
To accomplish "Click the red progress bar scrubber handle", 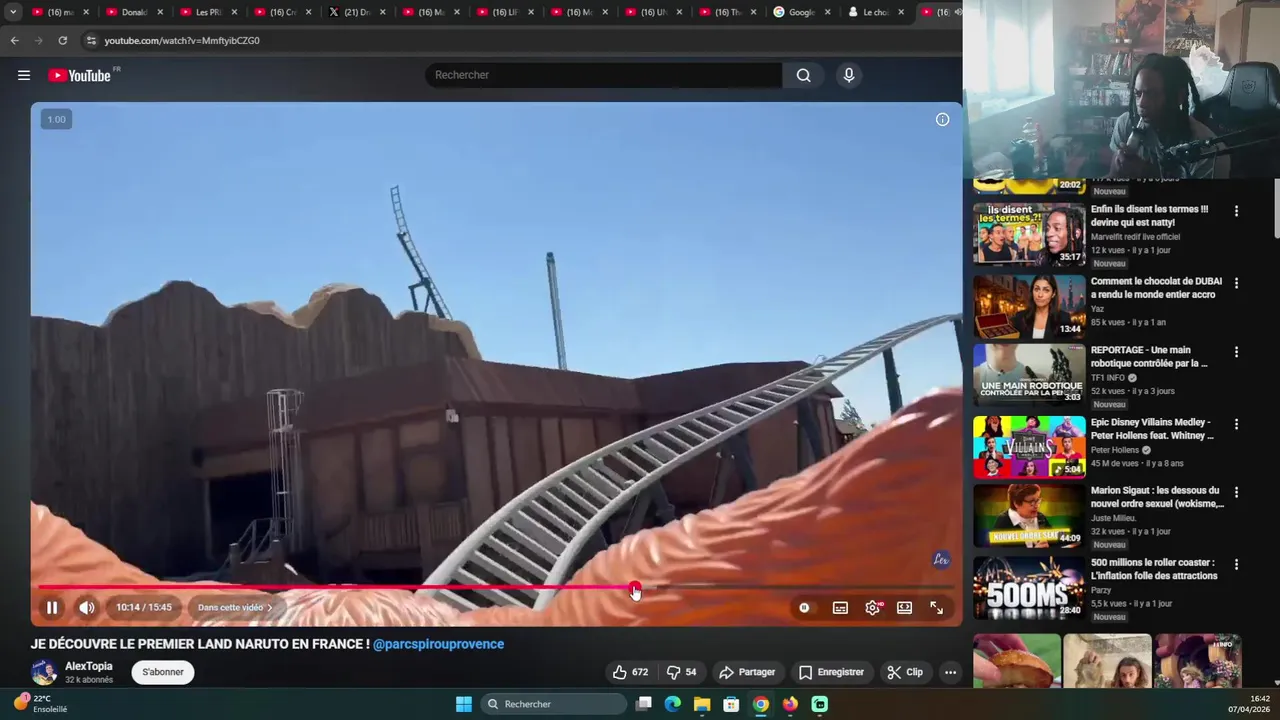I will 635,587.
